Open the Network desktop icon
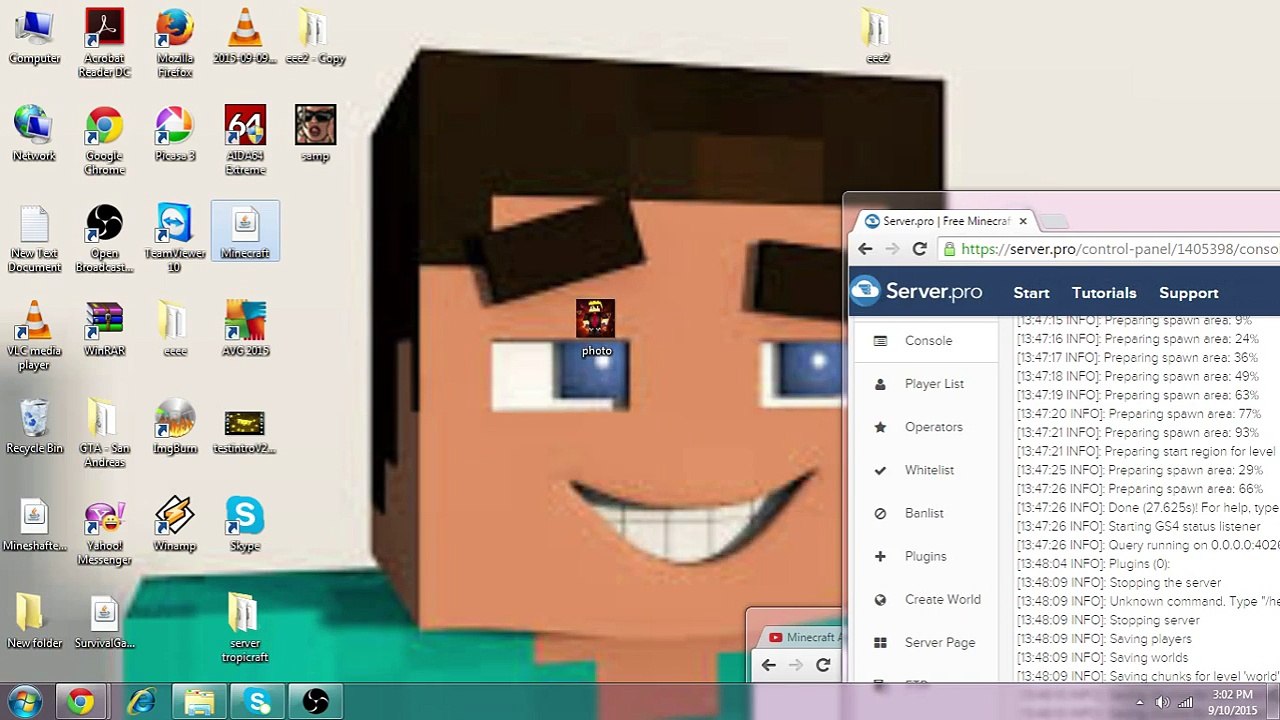The width and height of the screenshot is (1280, 720). pos(34,133)
